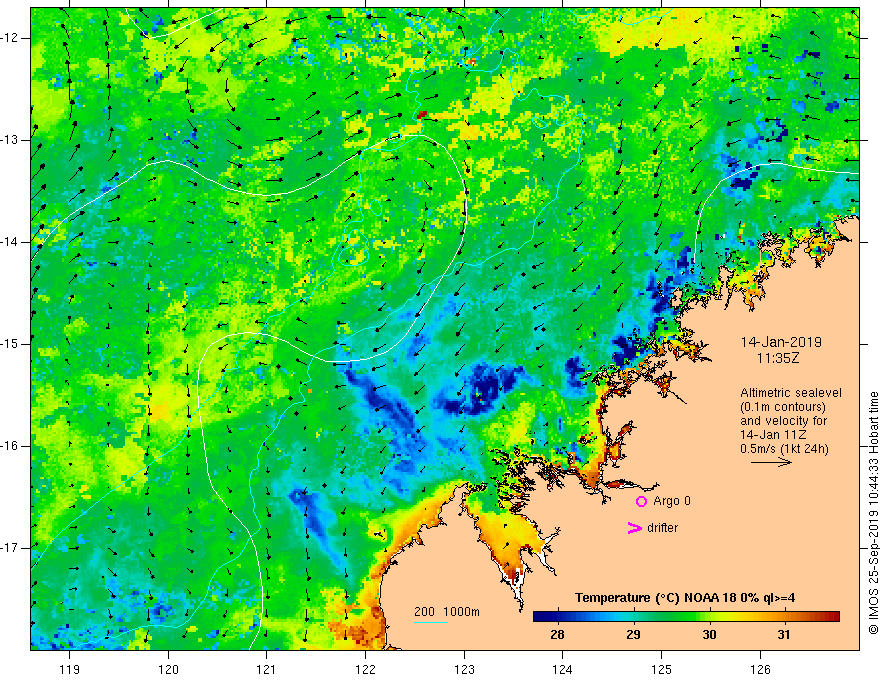This screenshot has height=680, width=880.
Task: Click the longitude axis label 126
Action: [x=760, y=669]
